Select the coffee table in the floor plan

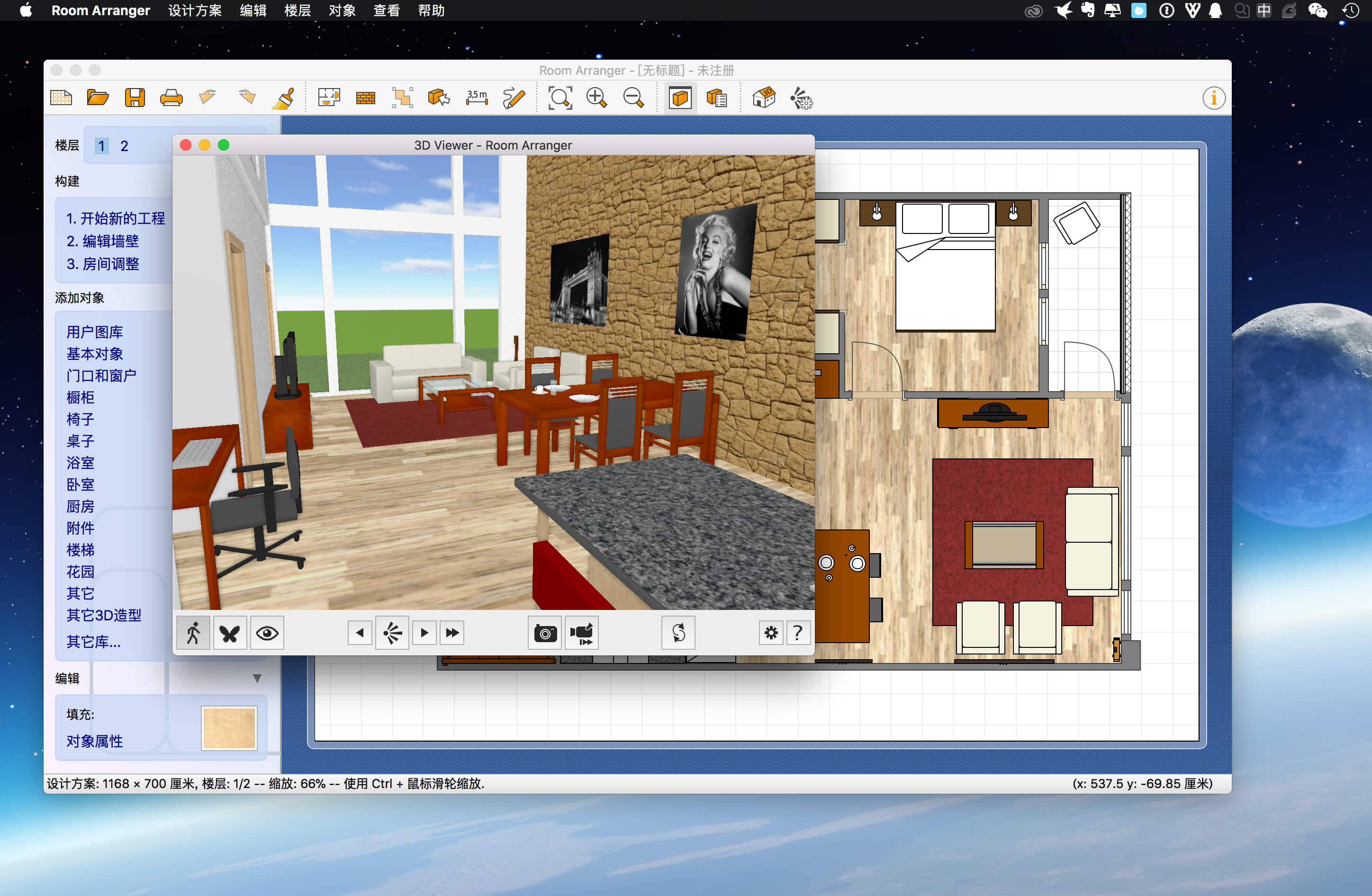(1004, 545)
